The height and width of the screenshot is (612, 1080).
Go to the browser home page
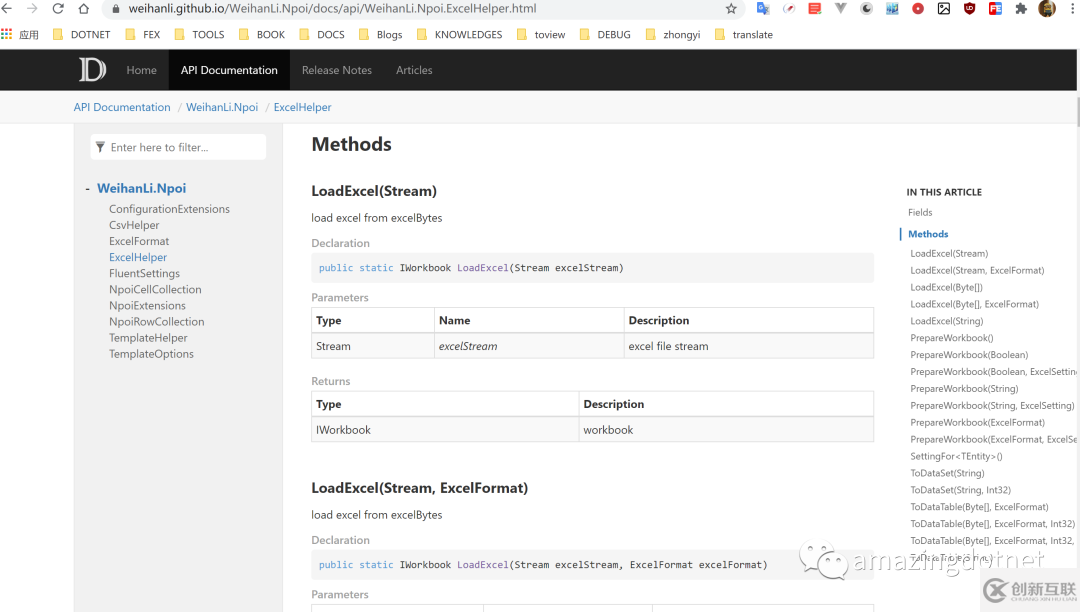[82, 9]
